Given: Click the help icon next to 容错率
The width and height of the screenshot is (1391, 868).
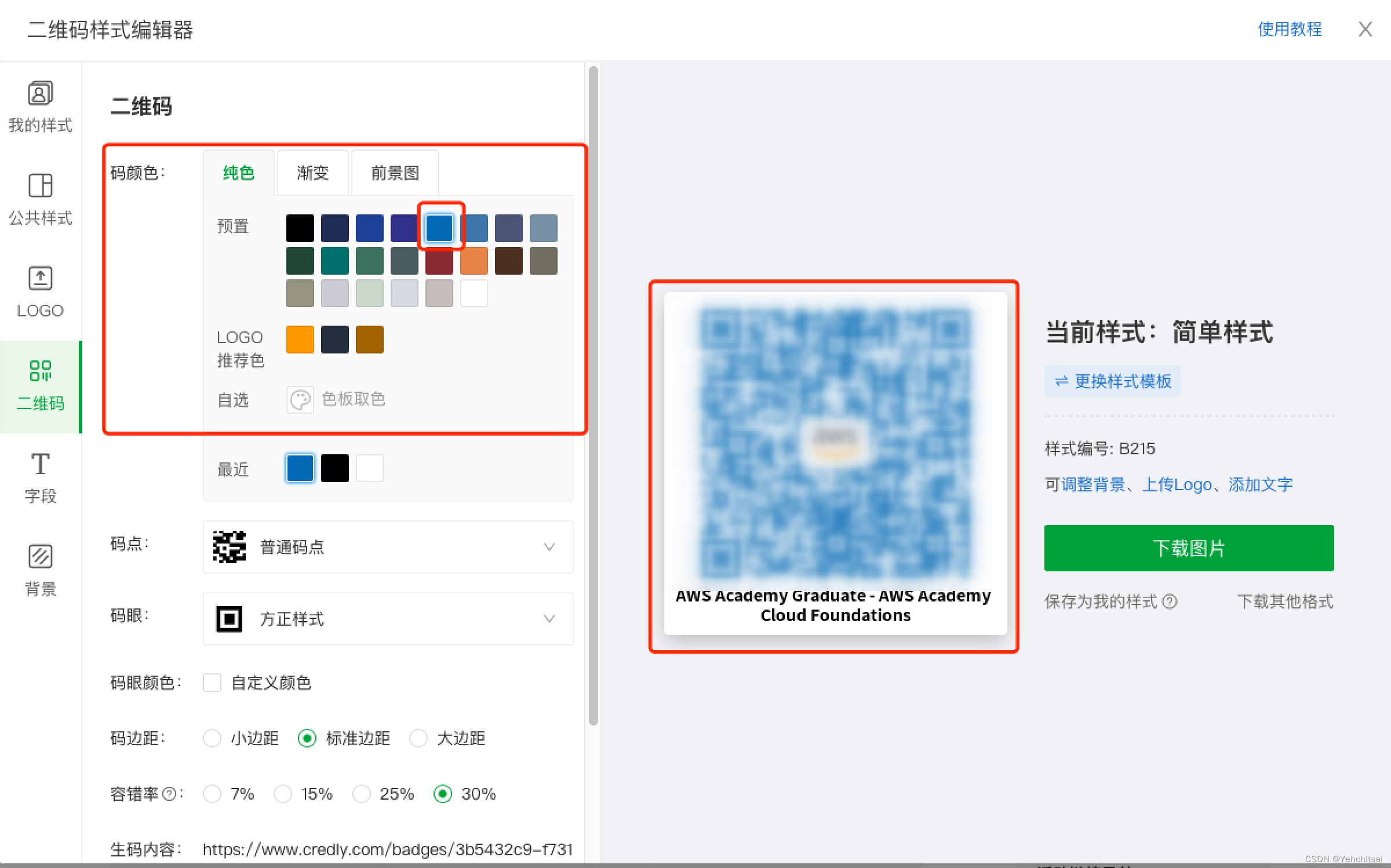Looking at the screenshot, I should pyautogui.click(x=170, y=794).
